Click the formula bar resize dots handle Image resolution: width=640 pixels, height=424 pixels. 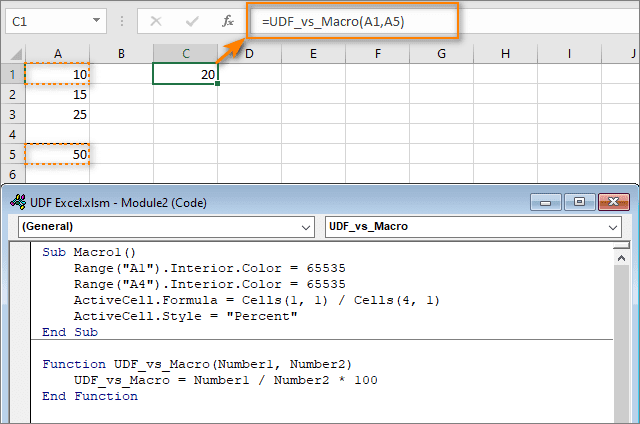click(x=122, y=21)
